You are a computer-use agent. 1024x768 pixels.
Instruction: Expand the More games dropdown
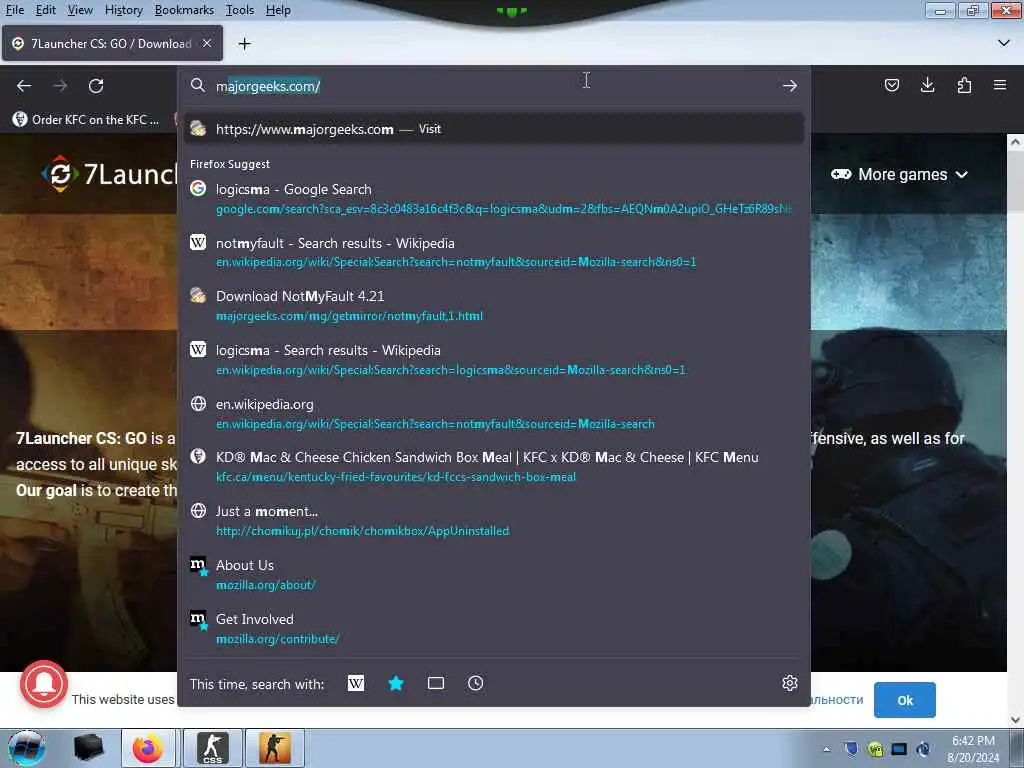tap(899, 174)
